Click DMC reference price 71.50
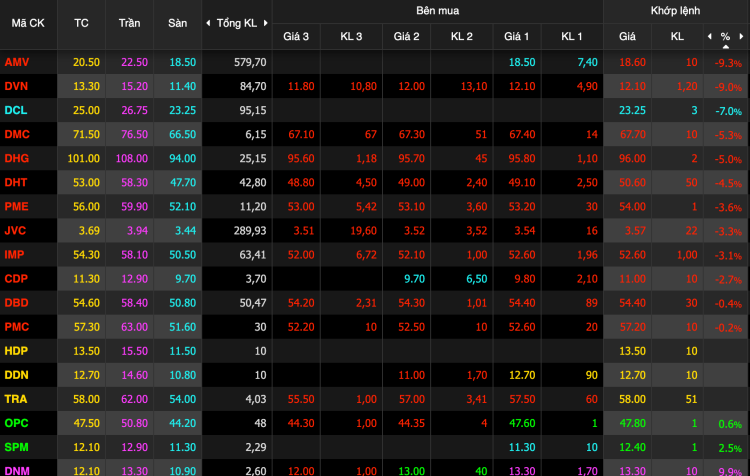This screenshot has height=476, width=750. [87, 134]
